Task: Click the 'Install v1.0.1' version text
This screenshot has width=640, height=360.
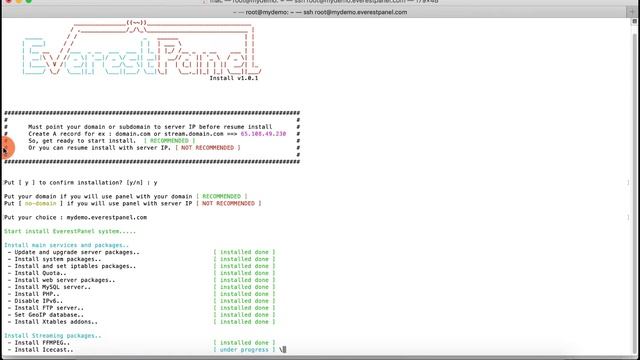Action: [x=234, y=78]
